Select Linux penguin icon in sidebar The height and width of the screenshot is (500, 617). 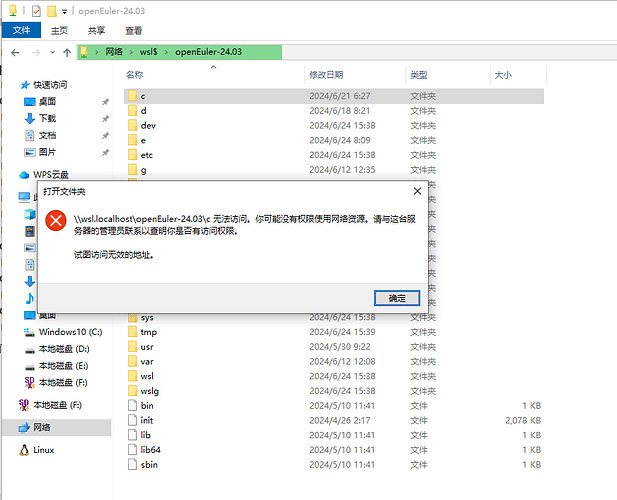[x=25, y=450]
